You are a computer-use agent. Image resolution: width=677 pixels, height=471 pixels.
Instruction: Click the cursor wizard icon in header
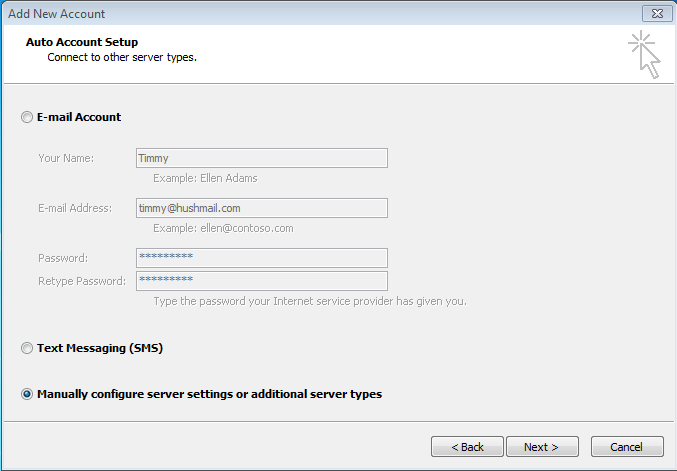tap(644, 54)
